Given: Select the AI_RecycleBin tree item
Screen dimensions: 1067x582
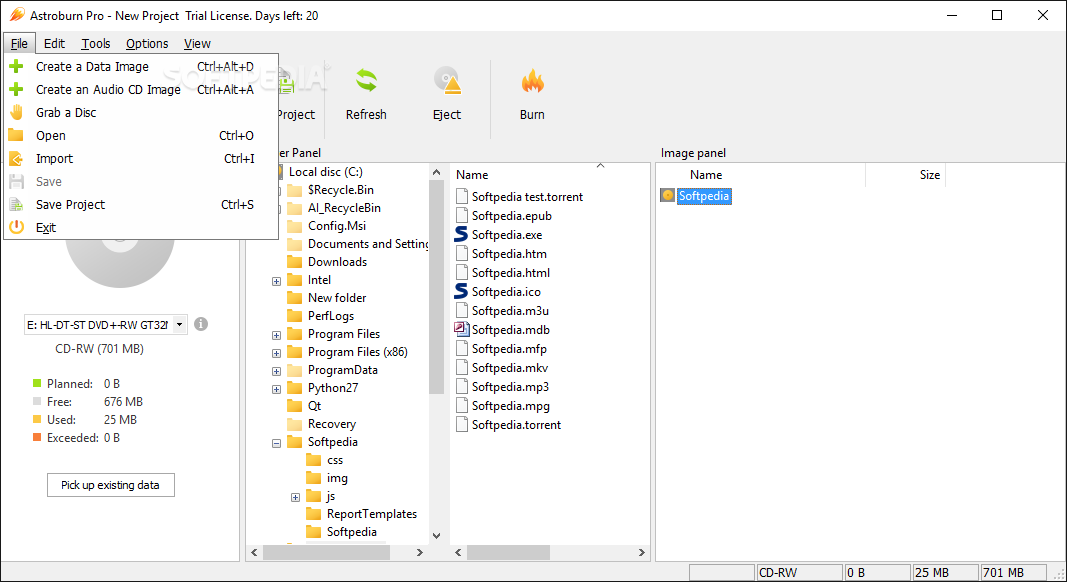Looking at the screenshot, I should (x=344, y=208).
